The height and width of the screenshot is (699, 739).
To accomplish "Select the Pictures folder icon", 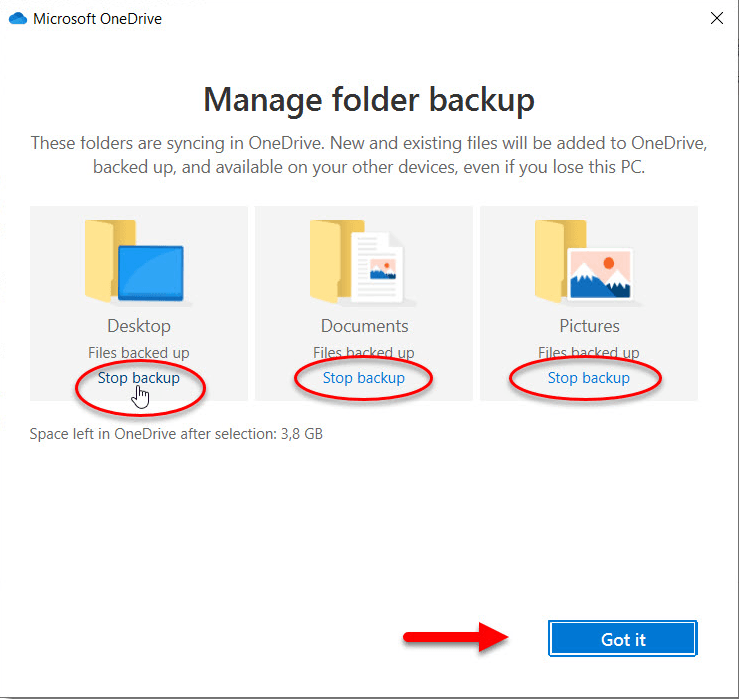I will click(585, 260).
